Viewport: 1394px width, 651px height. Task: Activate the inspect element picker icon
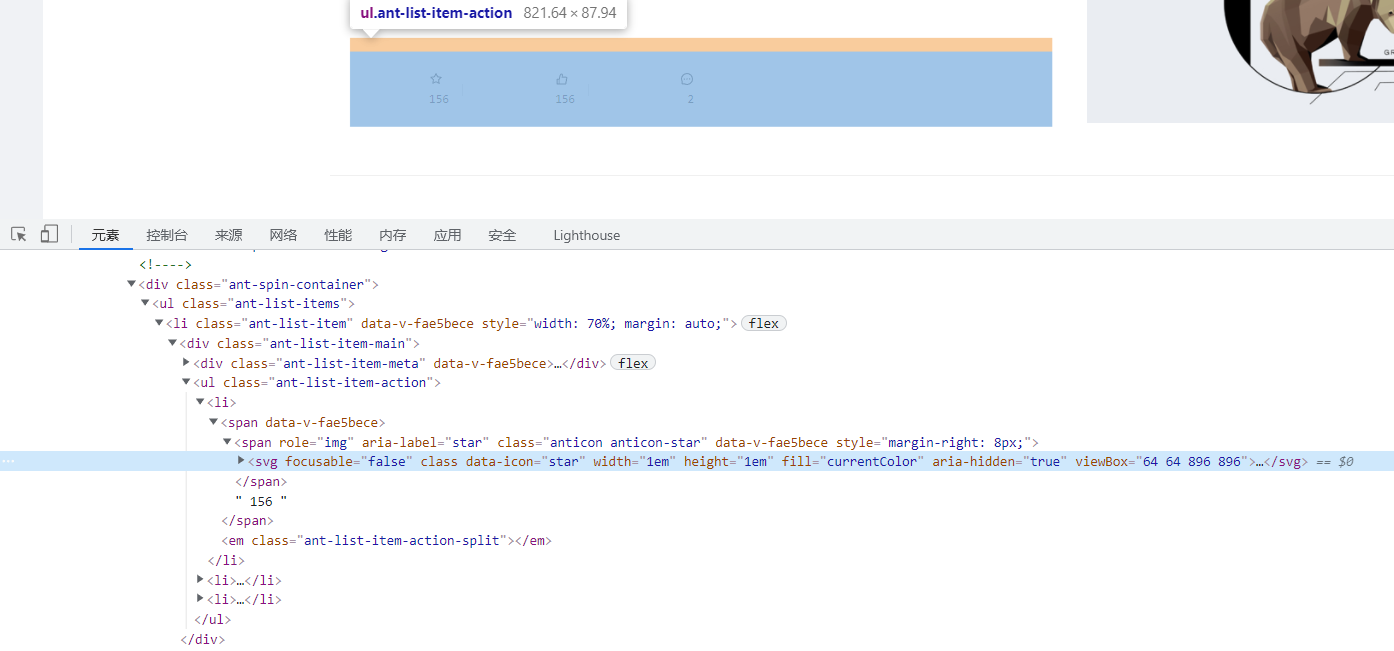coord(19,235)
